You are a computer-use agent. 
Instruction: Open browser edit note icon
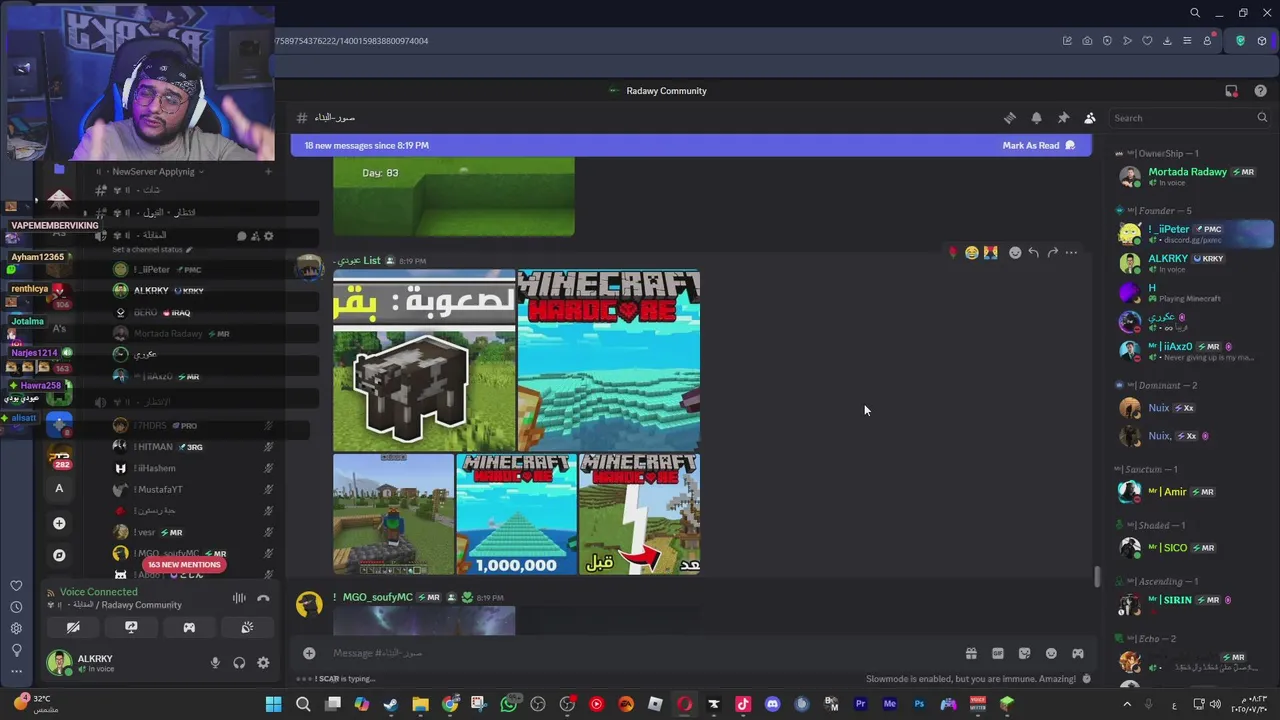pyautogui.click(x=1067, y=41)
